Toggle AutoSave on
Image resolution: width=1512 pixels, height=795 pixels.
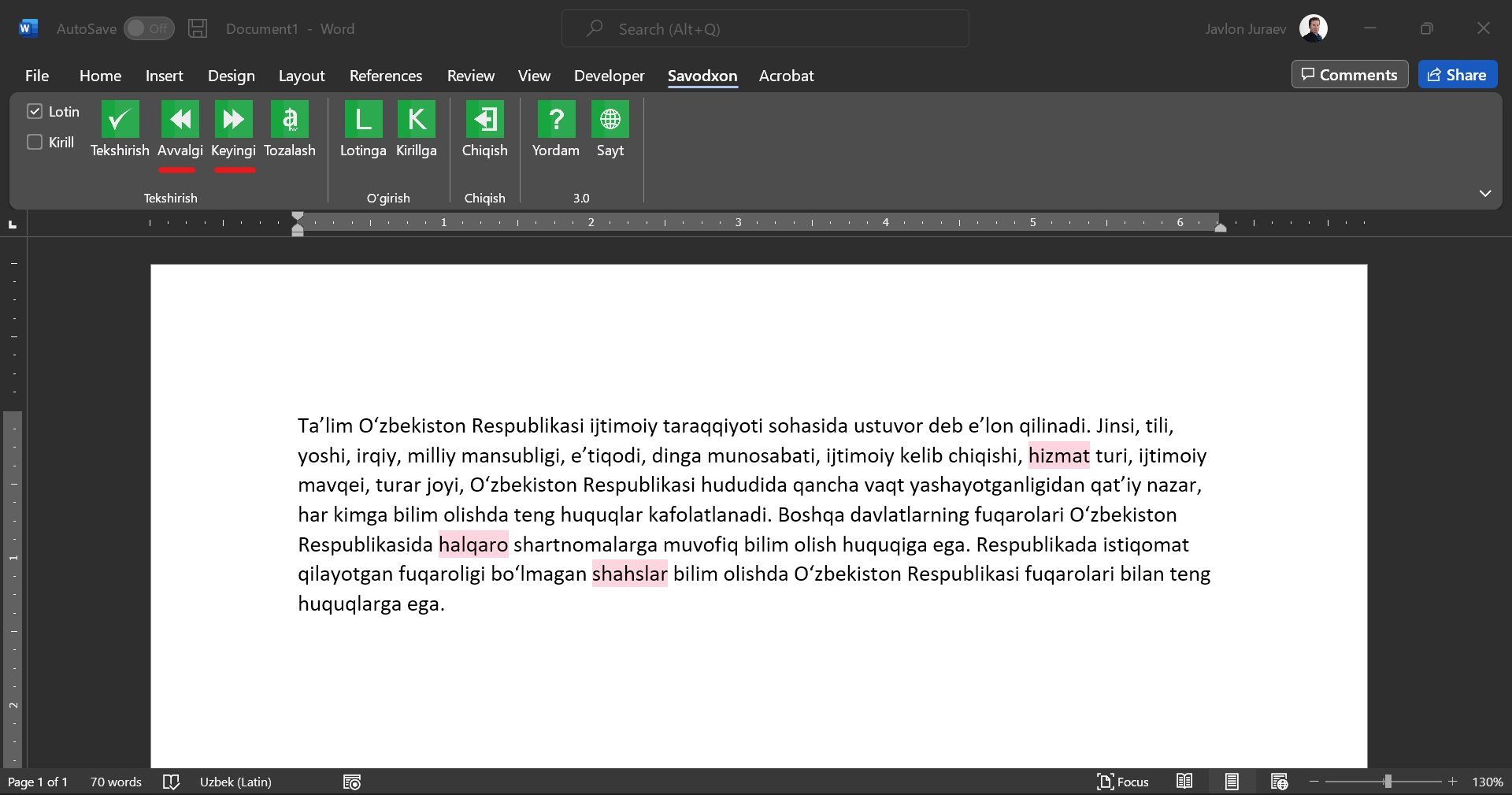149,29
